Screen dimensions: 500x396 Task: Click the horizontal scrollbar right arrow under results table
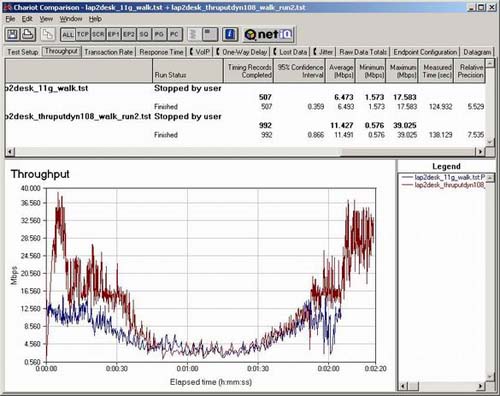coord(480,152)
